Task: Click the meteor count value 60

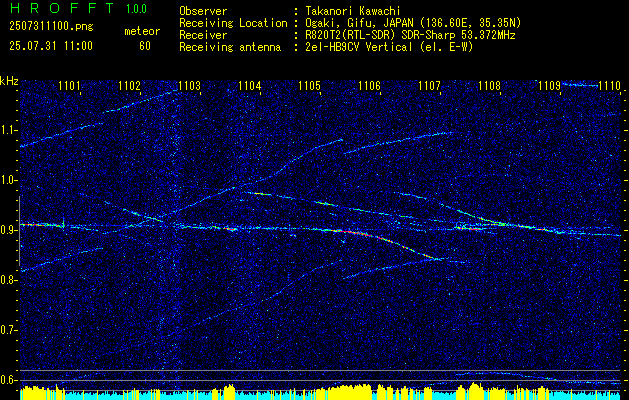Action: 145,46
